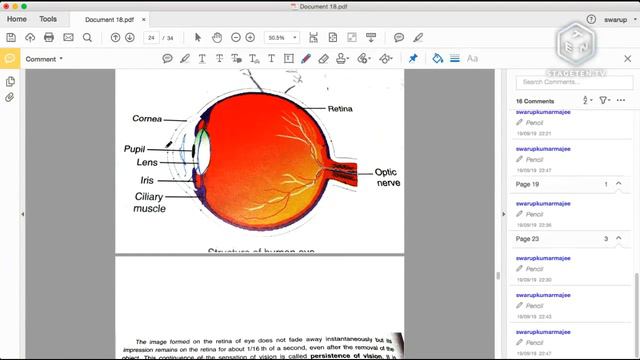Screen dimensions: 640x360
Task: Click the active Comment tool yellow icon
Action: [10, 58]
